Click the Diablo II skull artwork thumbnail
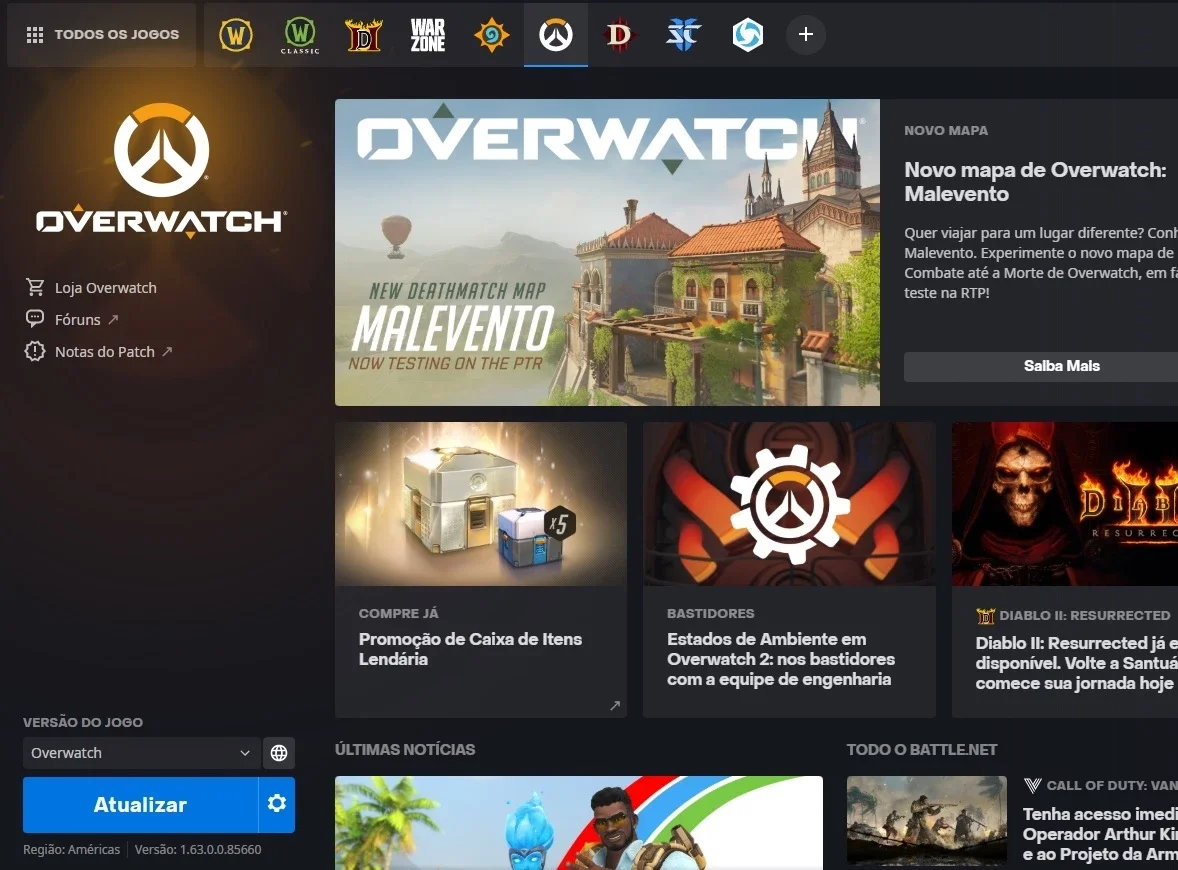This screenshot has height=870, width=1178. (1065, 503)
